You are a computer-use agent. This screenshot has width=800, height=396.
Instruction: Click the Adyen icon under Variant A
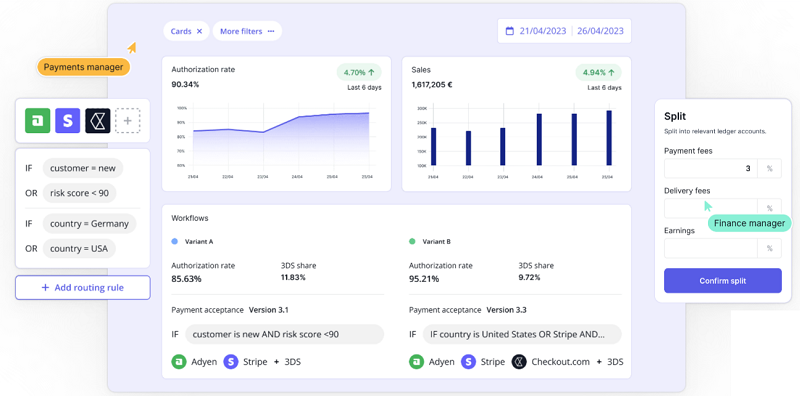(179, 362)
